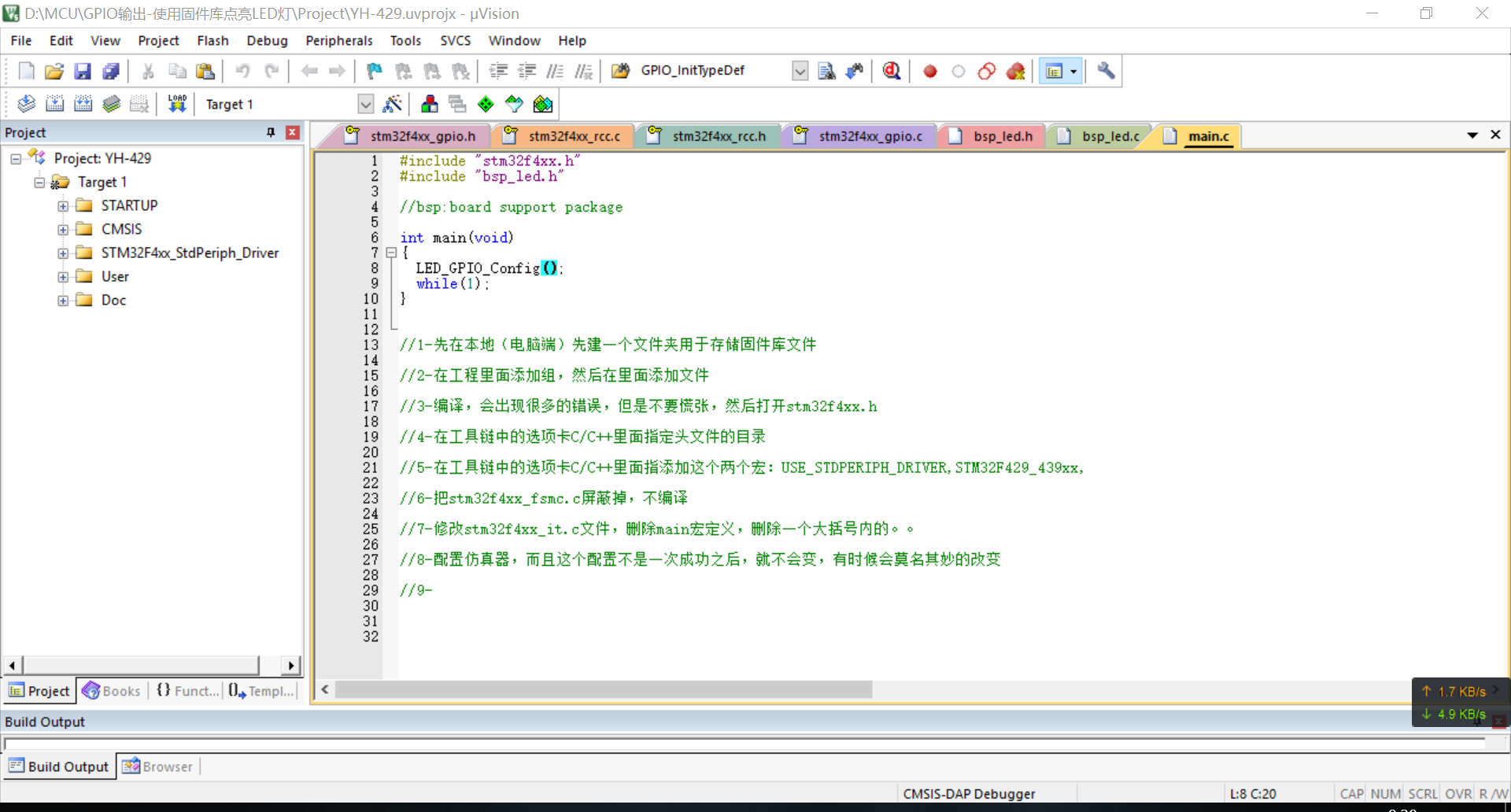
Task: Download code to flash with LOAD
Action: 176,103
